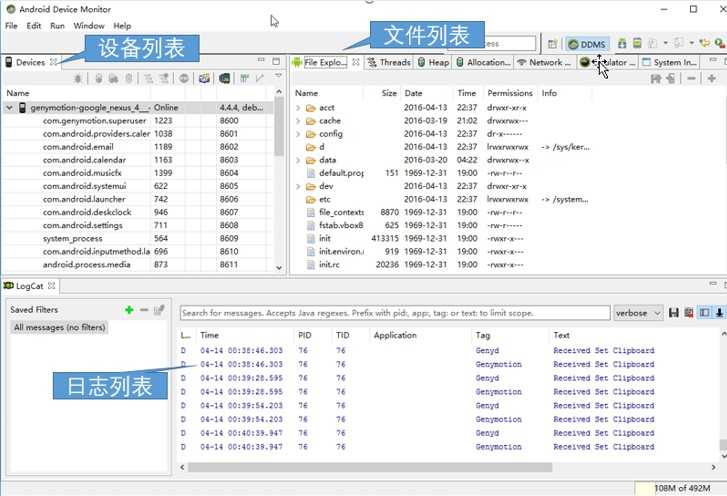Click the heap status 108M of 492M

[682, 489]
